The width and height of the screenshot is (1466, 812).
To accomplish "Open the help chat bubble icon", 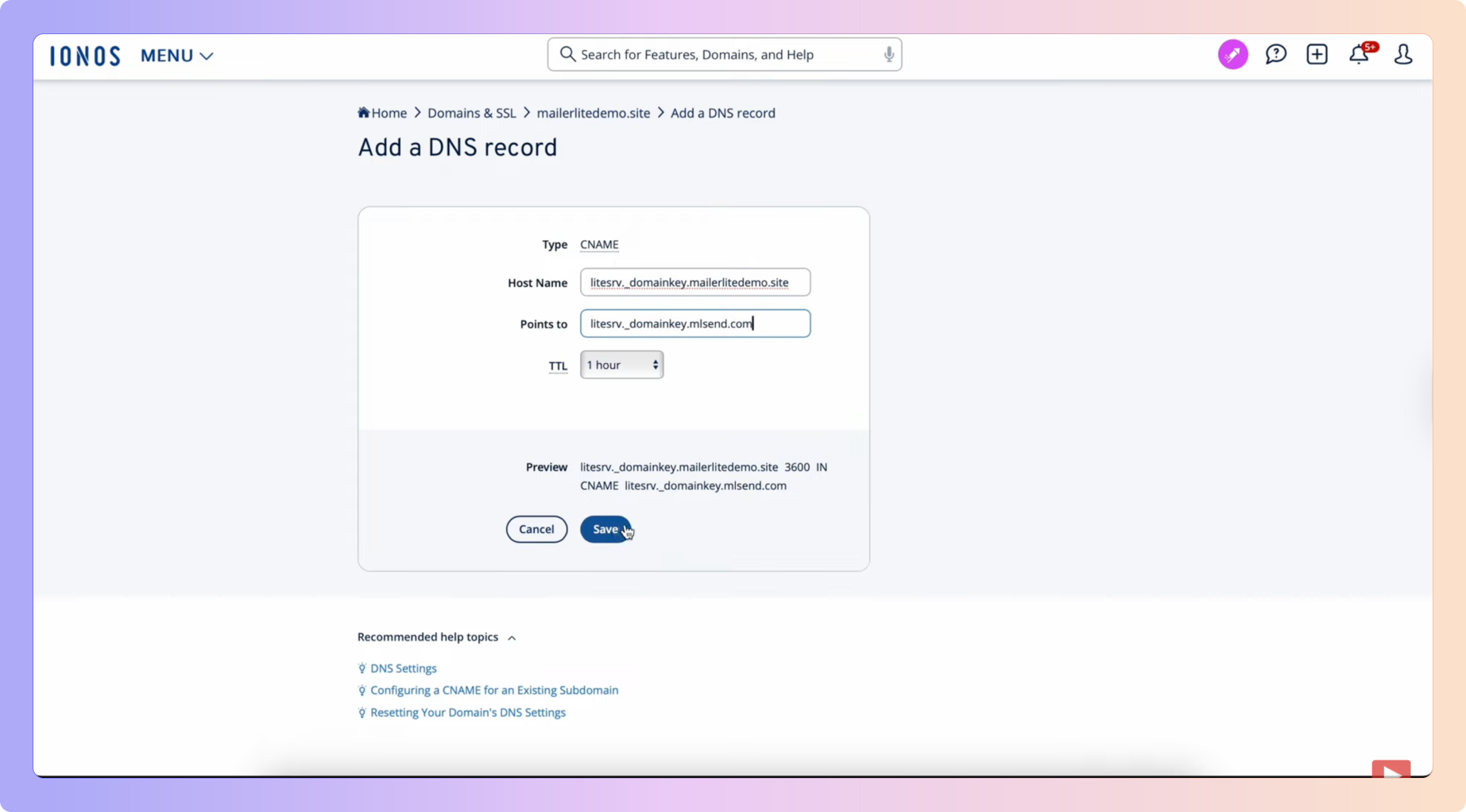I will [x=1275, y=54].
